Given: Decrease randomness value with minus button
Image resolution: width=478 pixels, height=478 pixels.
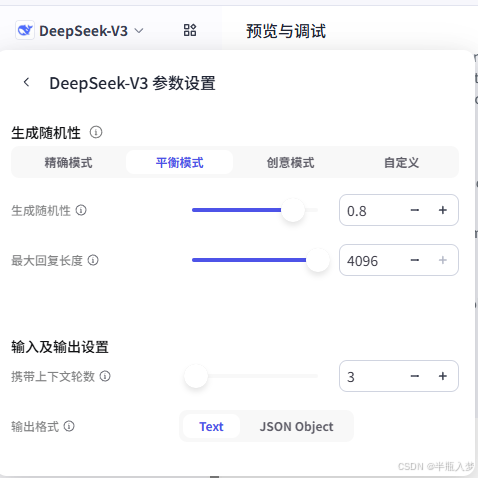Looking at the screenshot, I should 415,210.
